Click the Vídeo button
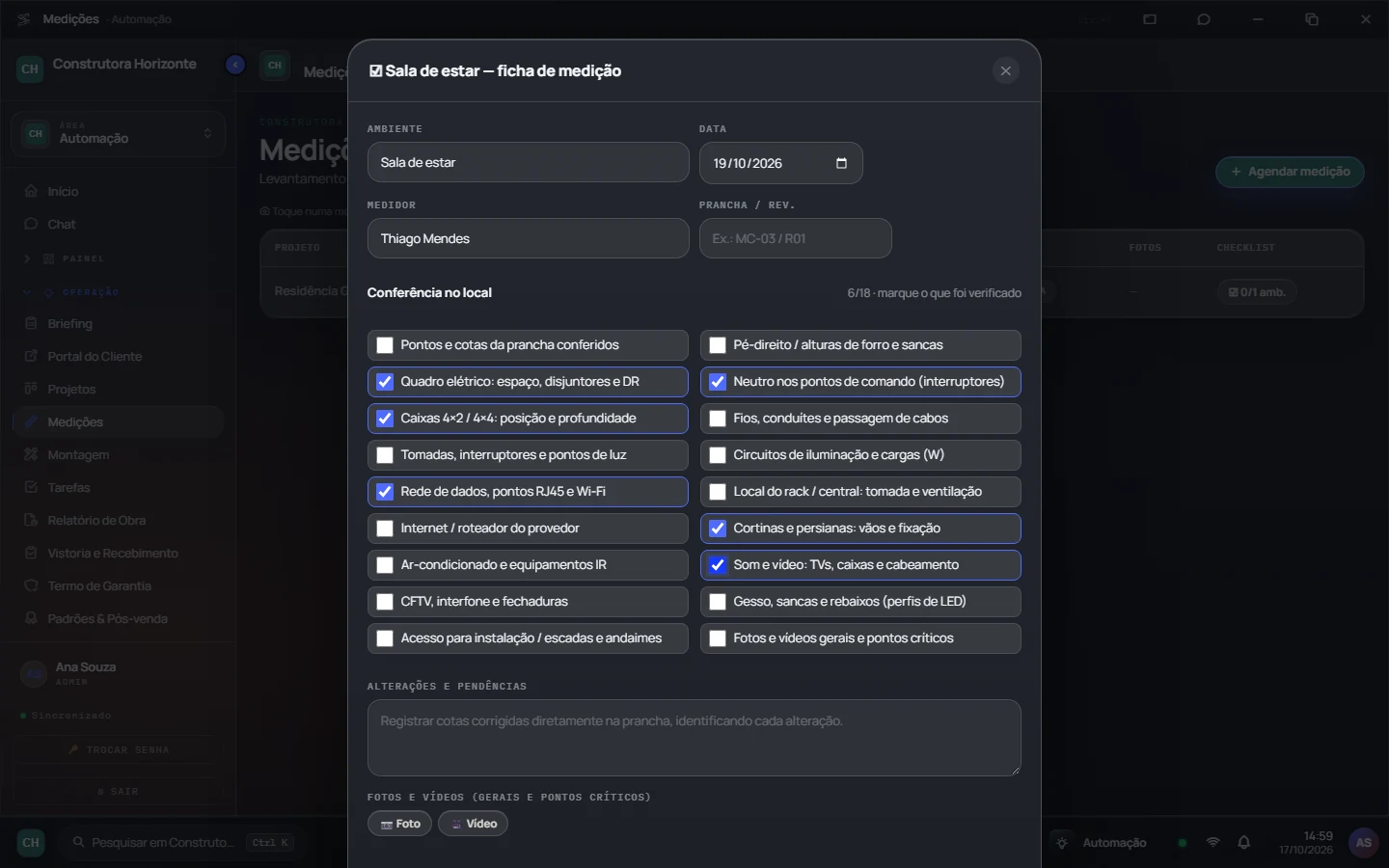 click(473, 824)
